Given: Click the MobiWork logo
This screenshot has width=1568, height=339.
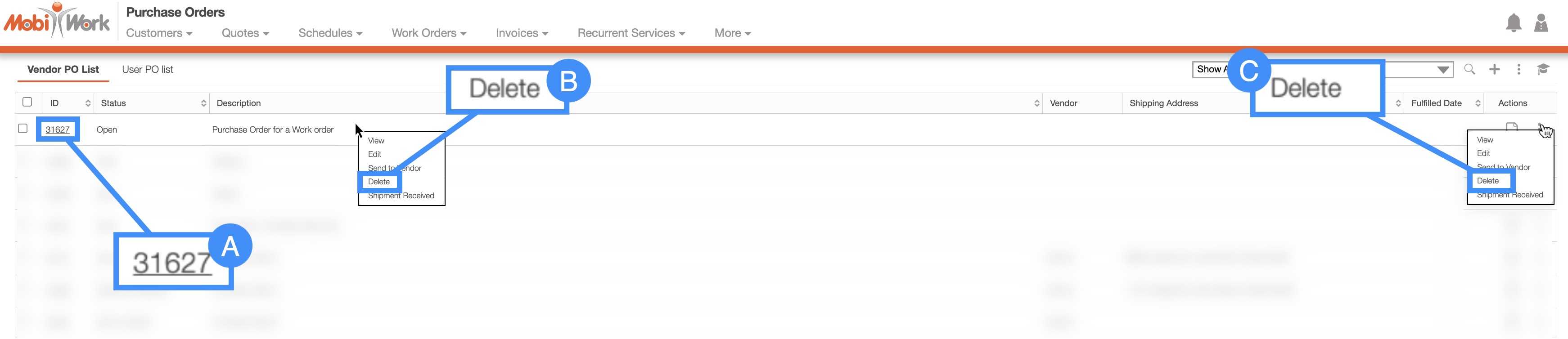Looking at the screenshot, I should click(57, 22).
